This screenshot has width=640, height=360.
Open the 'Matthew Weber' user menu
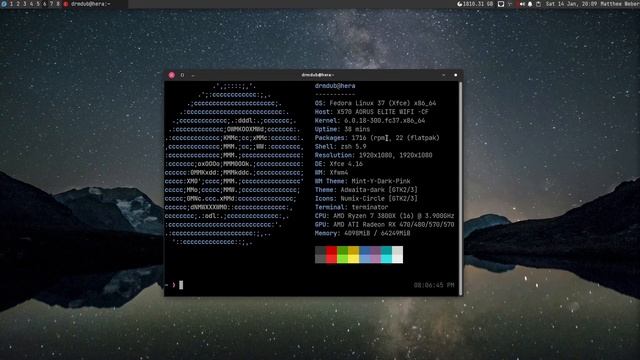click(620, 4)
